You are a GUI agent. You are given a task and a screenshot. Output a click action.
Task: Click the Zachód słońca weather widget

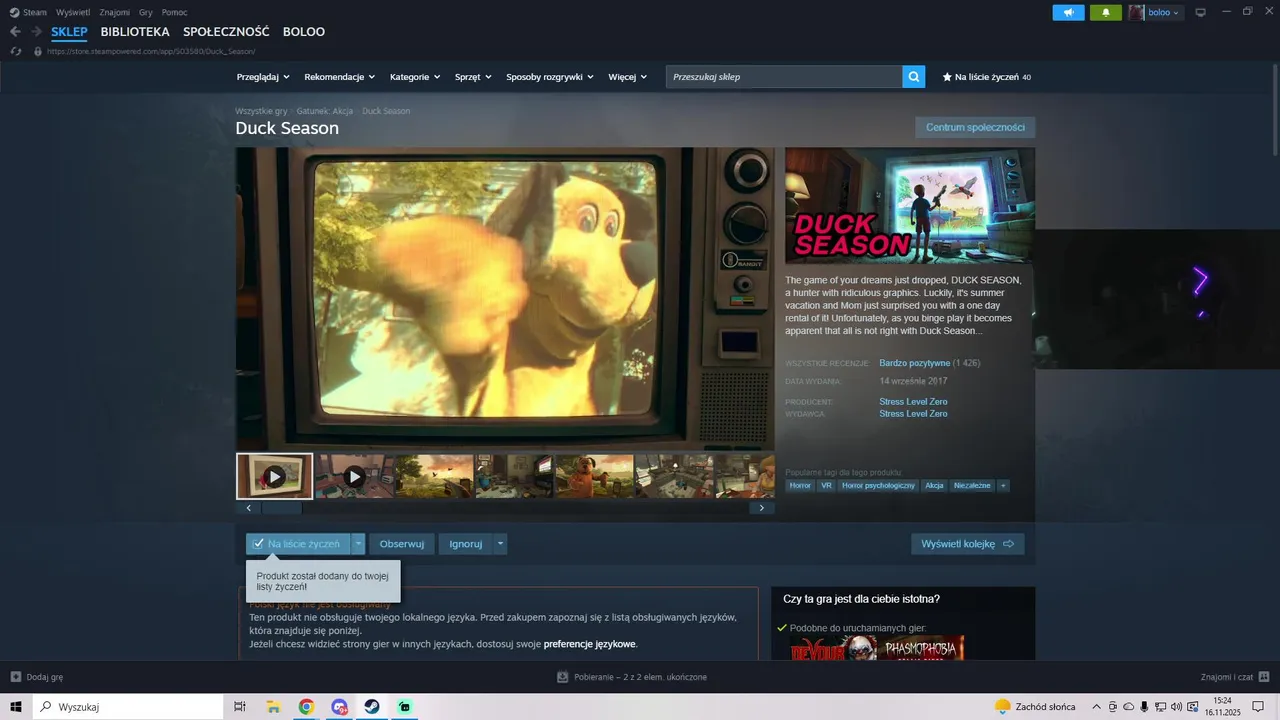pos(1035,707)
